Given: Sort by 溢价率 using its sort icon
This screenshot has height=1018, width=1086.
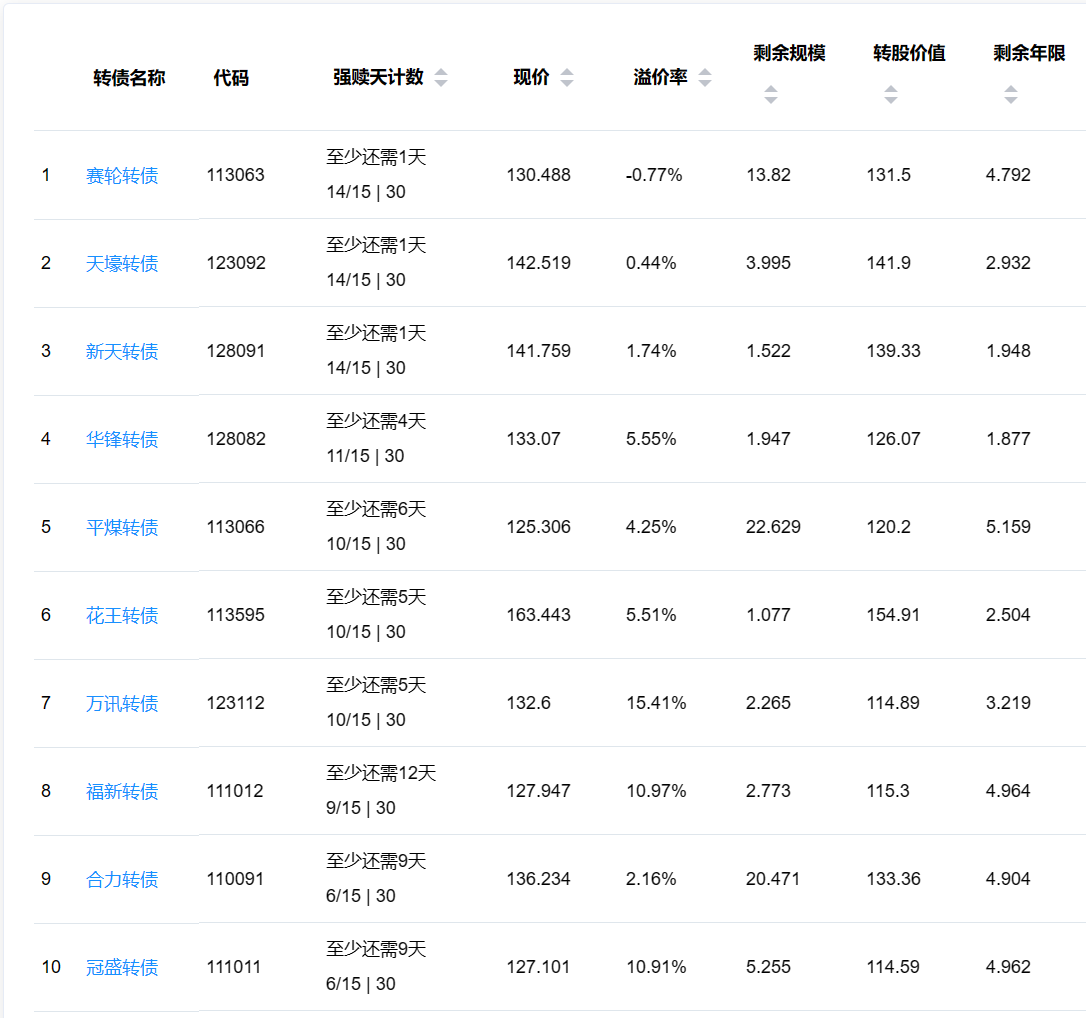Looking at the screenshot, I should (705, 78).
